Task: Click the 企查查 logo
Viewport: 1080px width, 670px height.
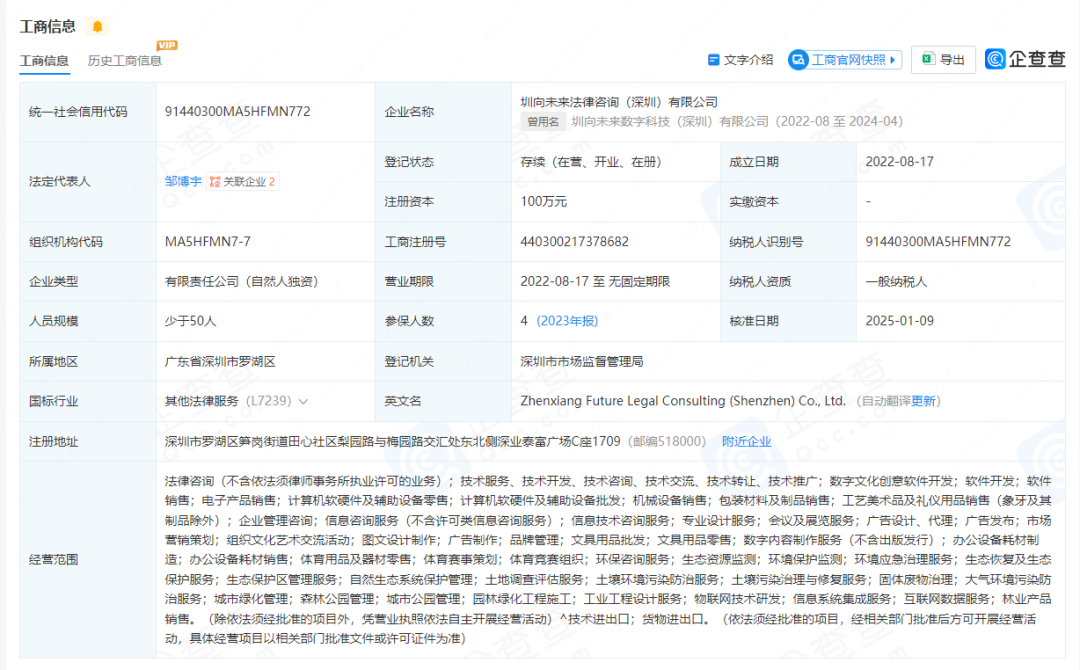Action: 1025,60
